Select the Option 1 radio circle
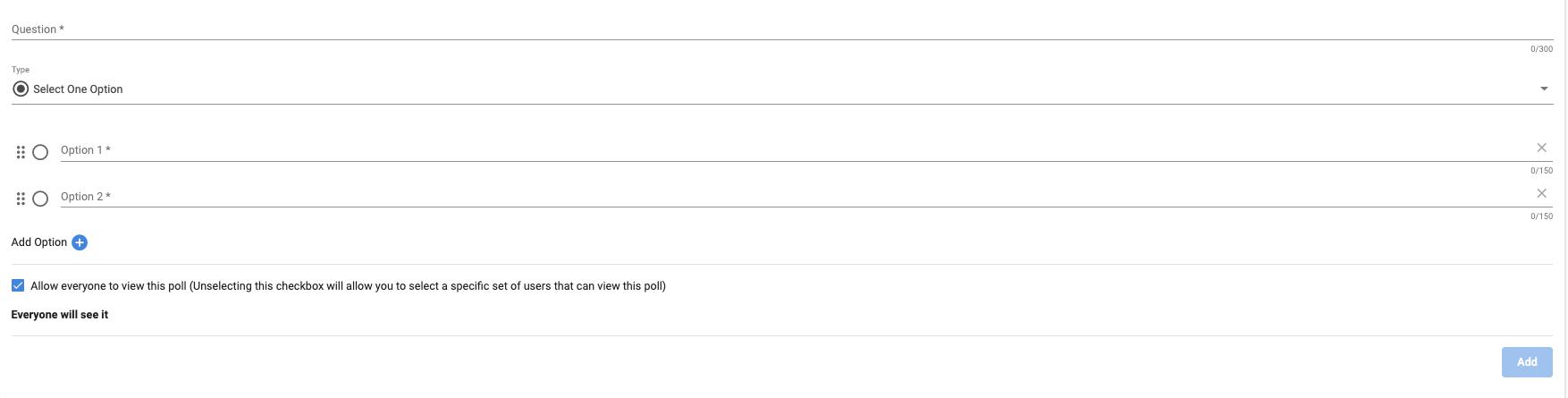 [40, 152]
